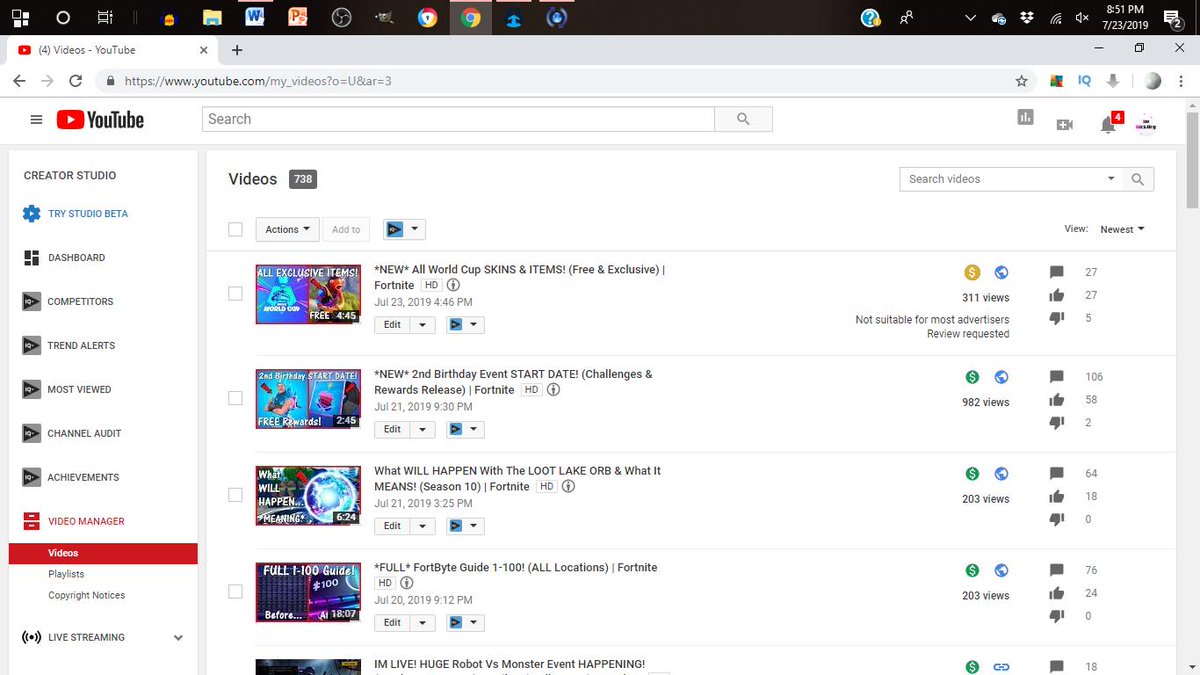Check the box for FortByte Guide 1-100 video
Image resolution: width=1200 pixels, height=675 pixels.
pos(236,591)
